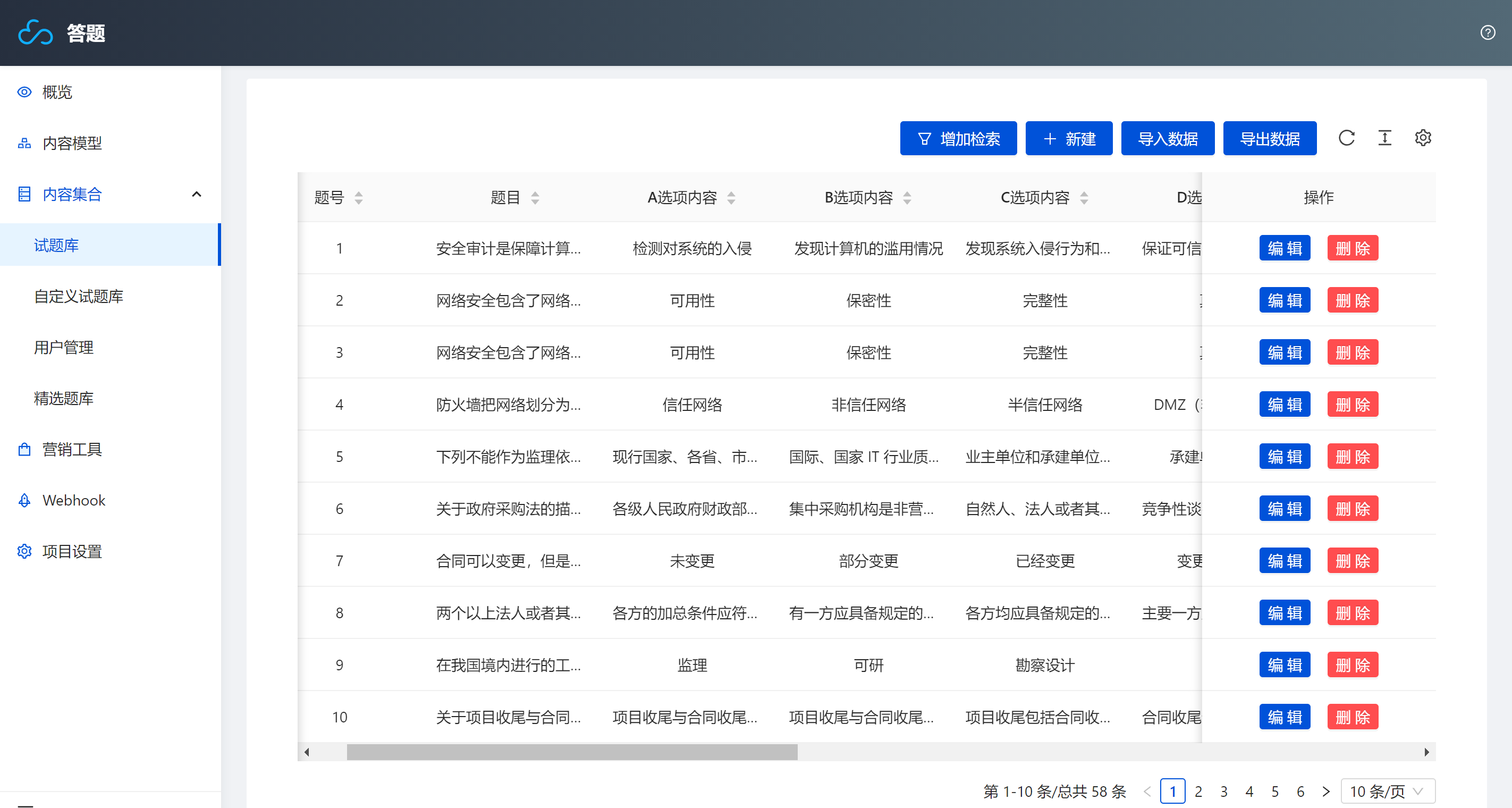Screen dimensions: 1512x808
Task: Collapse the 内容集合 menu group
Action: coord(197,195)
